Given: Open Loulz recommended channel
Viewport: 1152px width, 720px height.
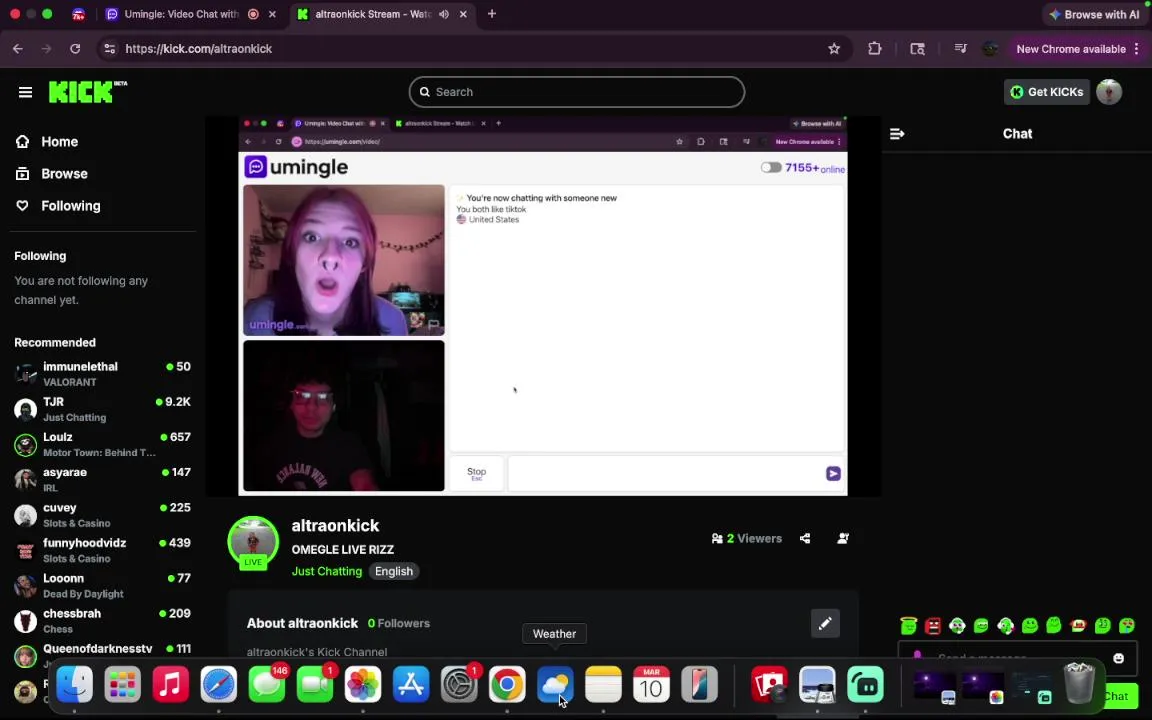Looking at the screenshot, I should point(102,444).
